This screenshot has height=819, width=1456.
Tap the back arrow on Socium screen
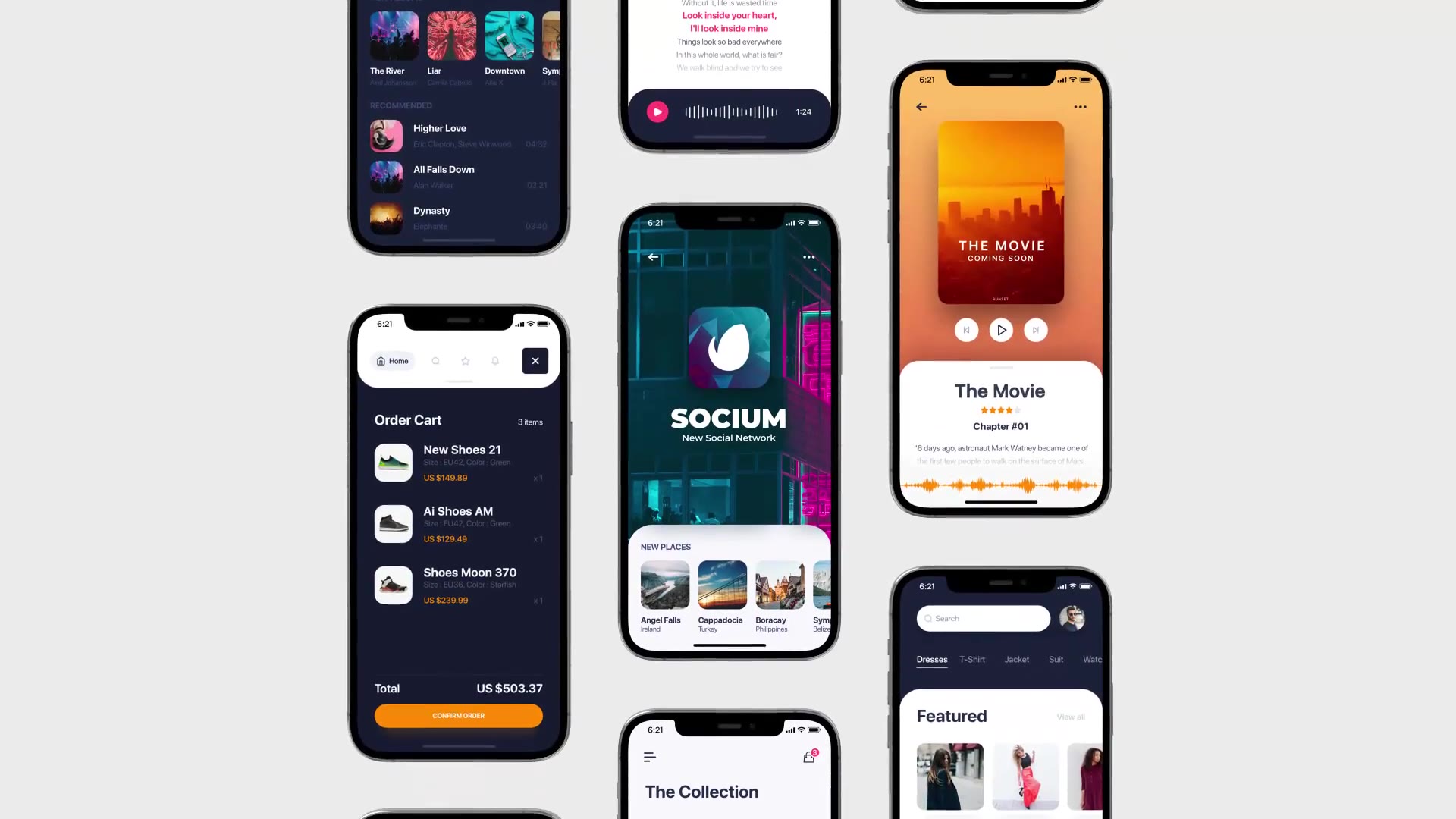point(652,257)
